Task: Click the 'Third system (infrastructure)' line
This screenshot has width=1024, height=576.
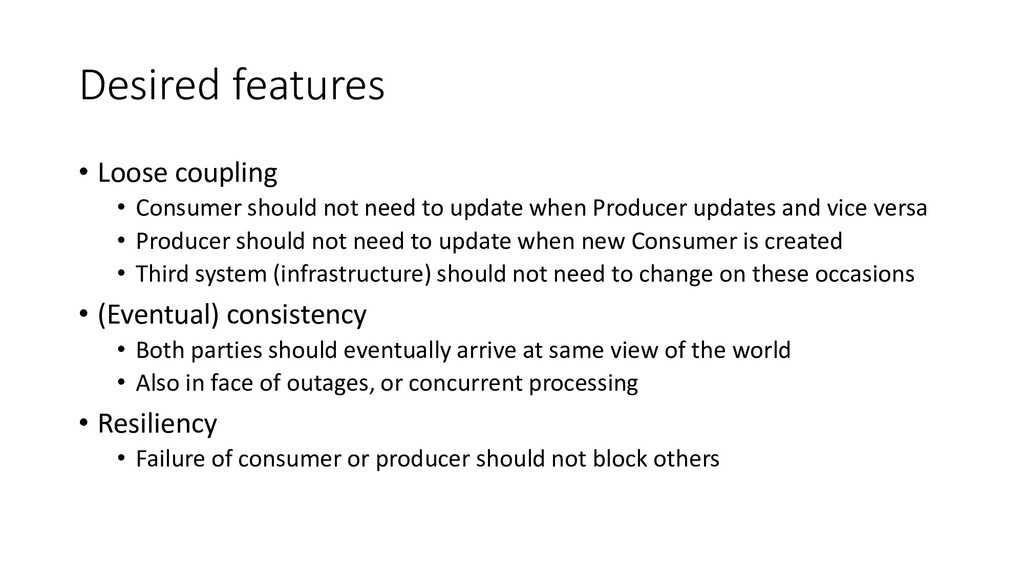Action: [524, 274]
